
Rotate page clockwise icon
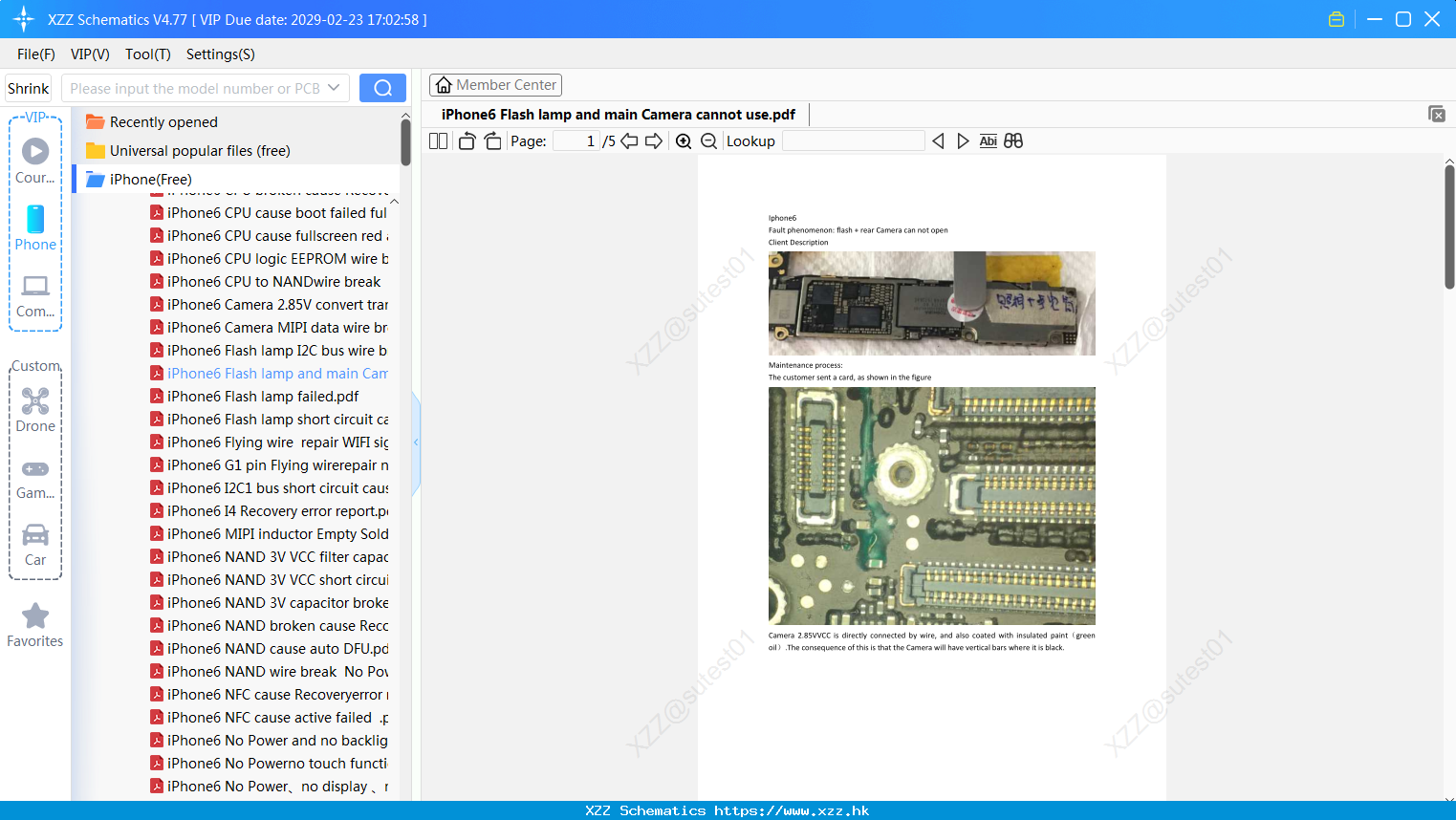pos(492,141)
